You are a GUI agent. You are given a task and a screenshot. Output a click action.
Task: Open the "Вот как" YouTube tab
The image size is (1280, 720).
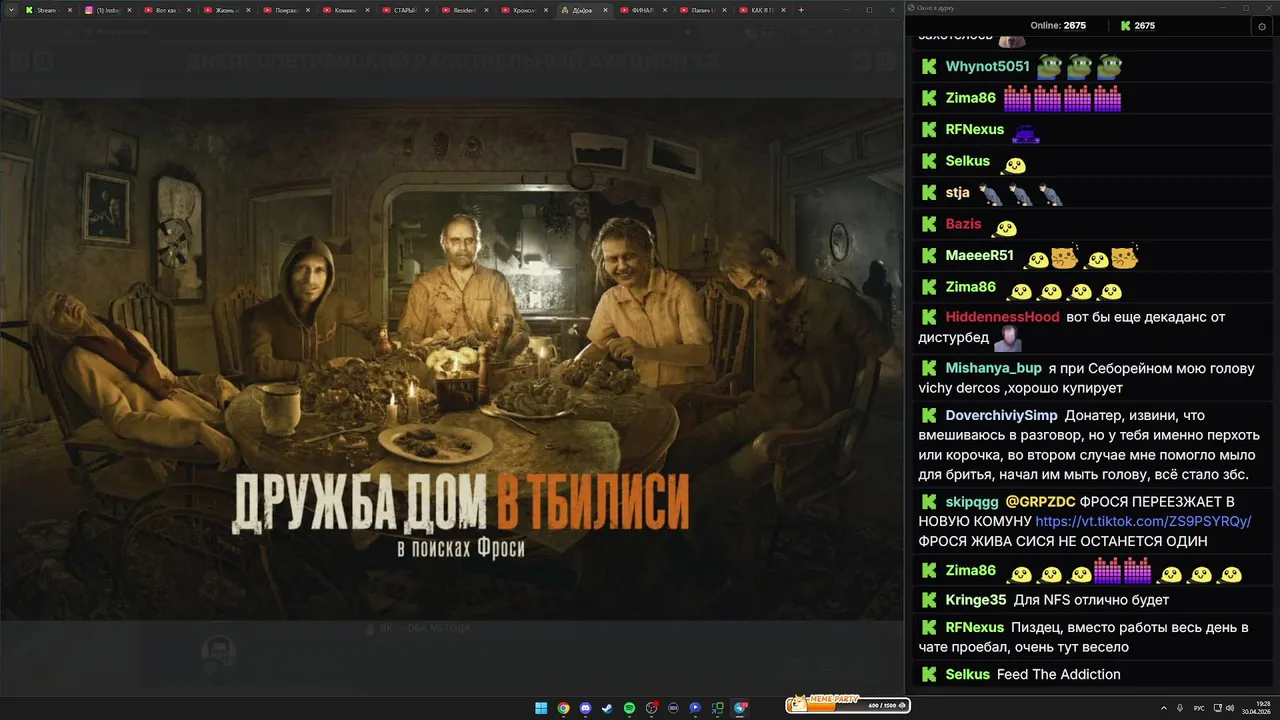click(166, 10)
